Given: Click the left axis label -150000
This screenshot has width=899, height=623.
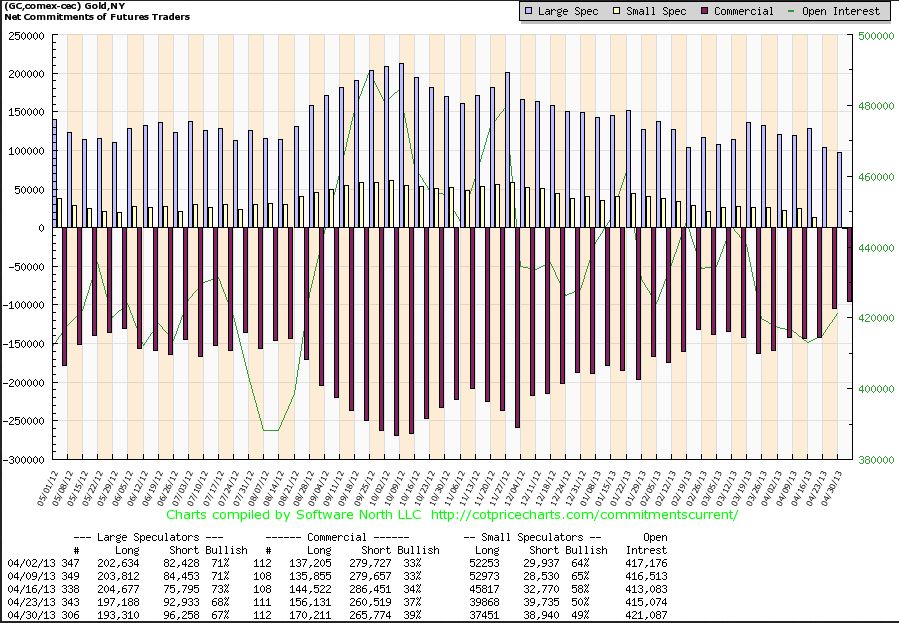Looking at the screenshot, I should click(x=24, y=344).
